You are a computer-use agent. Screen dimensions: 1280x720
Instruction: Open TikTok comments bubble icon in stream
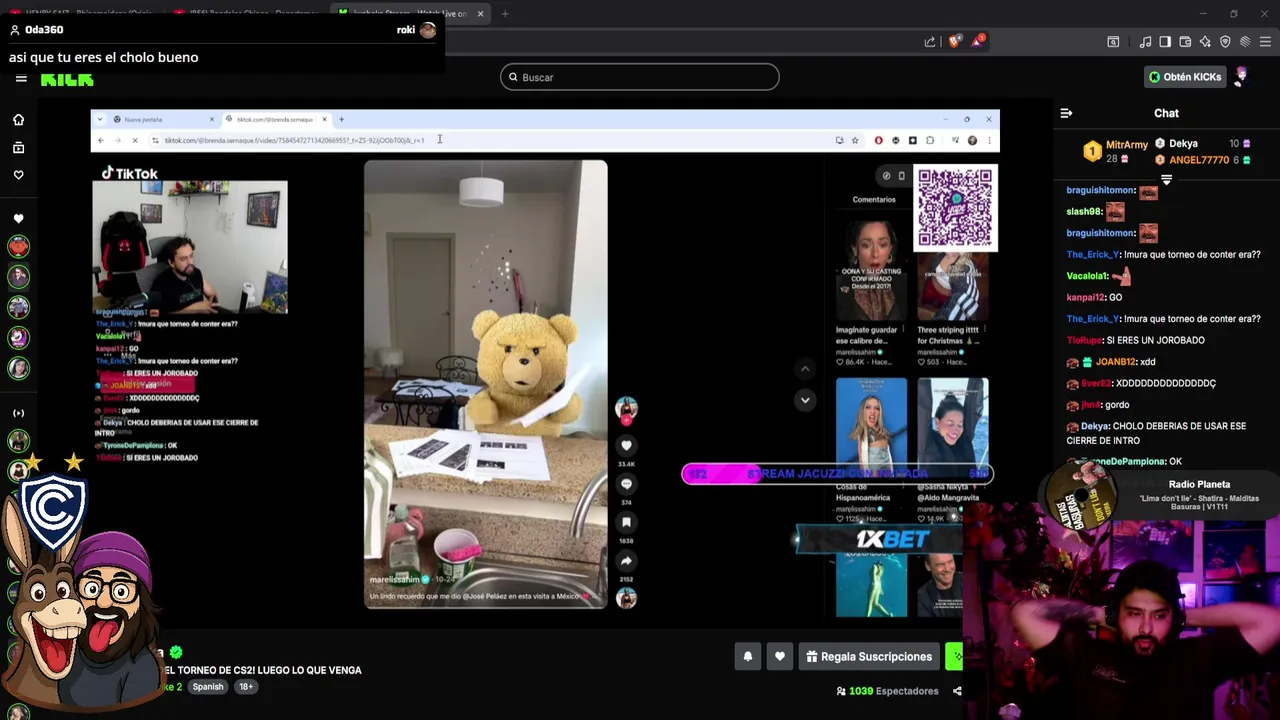coord(626,484)
